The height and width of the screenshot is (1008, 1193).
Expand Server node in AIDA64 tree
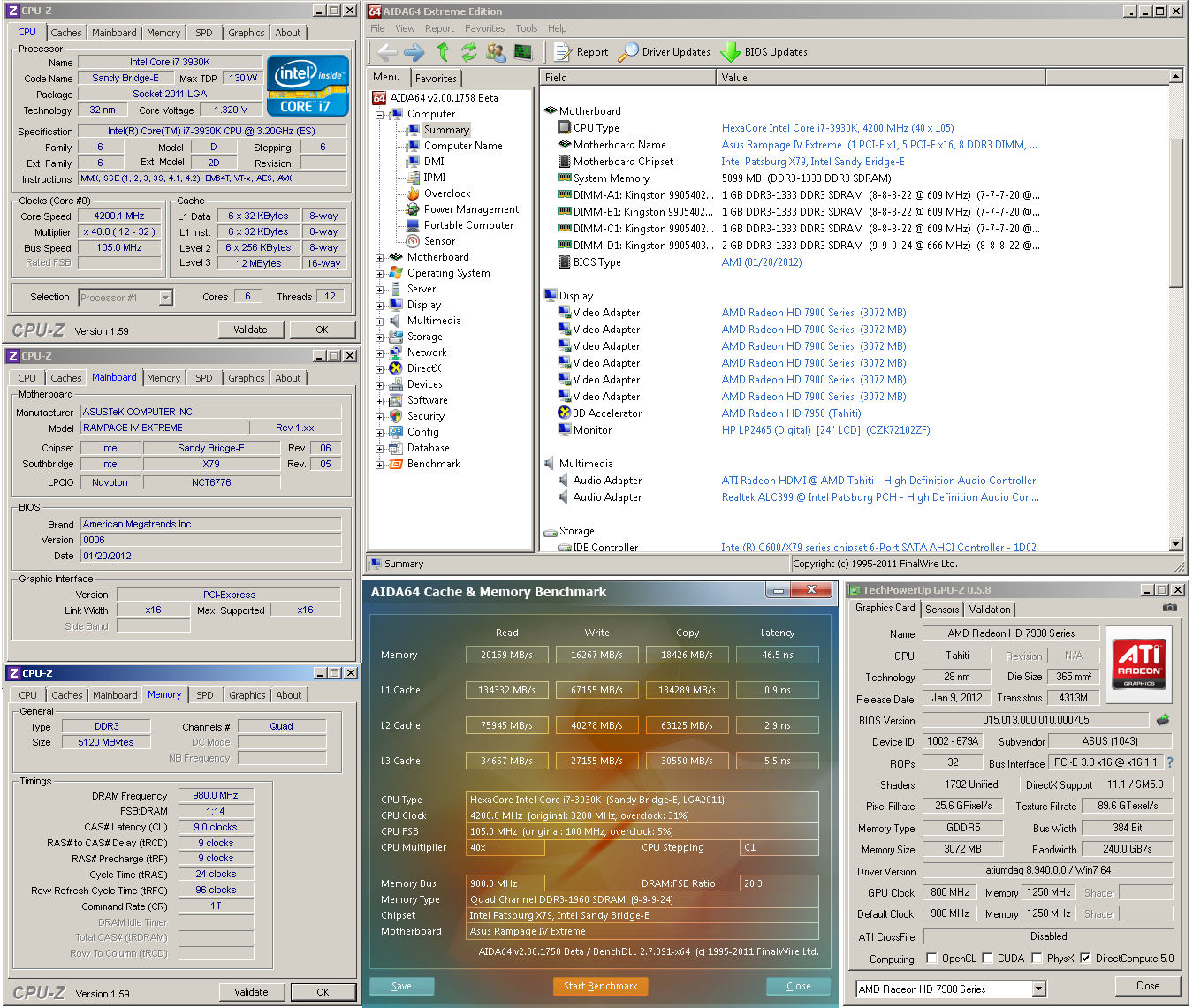pos(379,290)
